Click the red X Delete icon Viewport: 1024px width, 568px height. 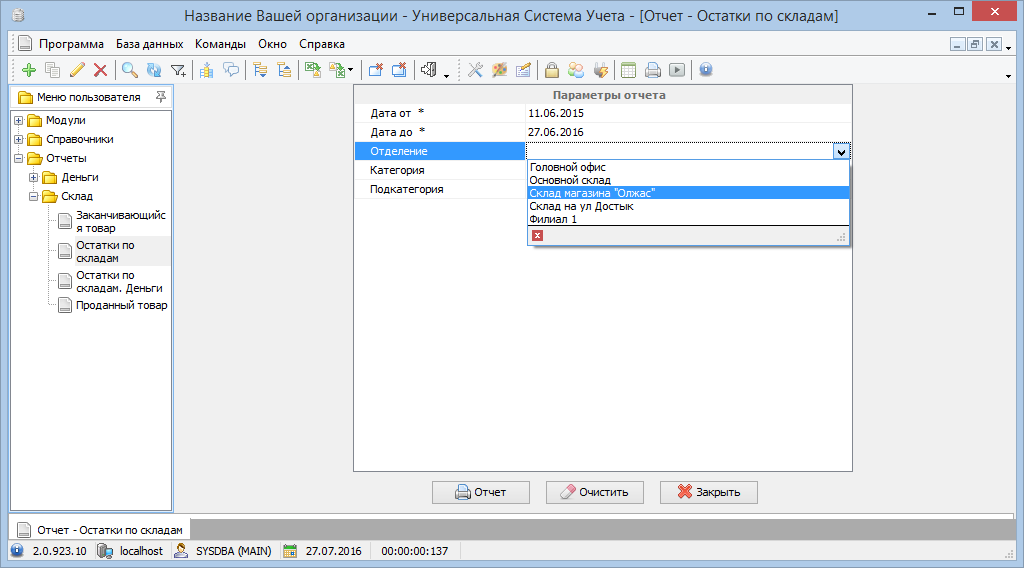pos(100,70)
